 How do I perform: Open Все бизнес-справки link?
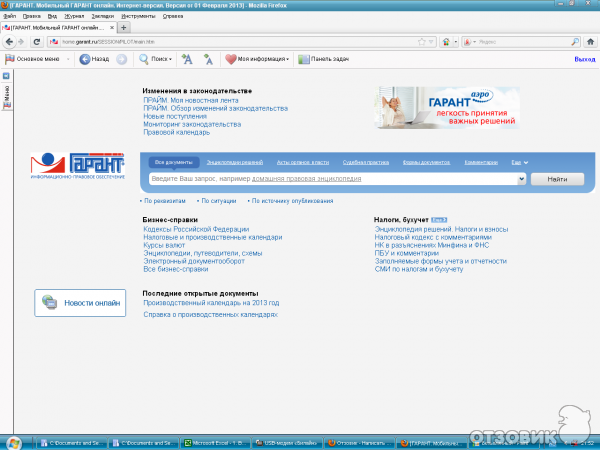[x=176, y=269]
